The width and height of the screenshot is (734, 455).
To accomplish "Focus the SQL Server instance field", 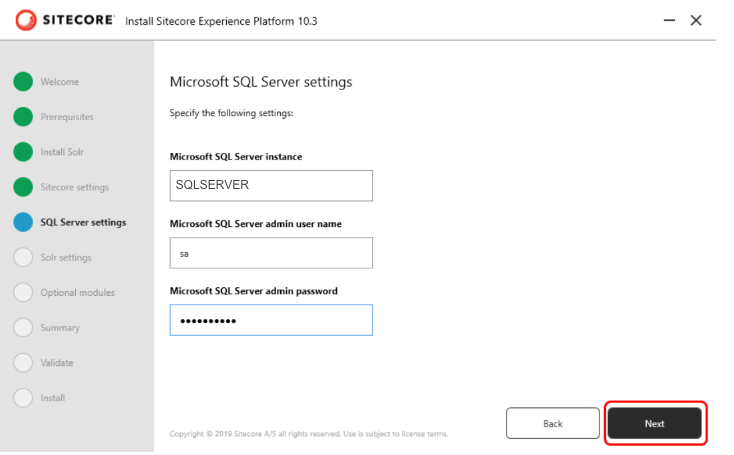I will point(271,185).
